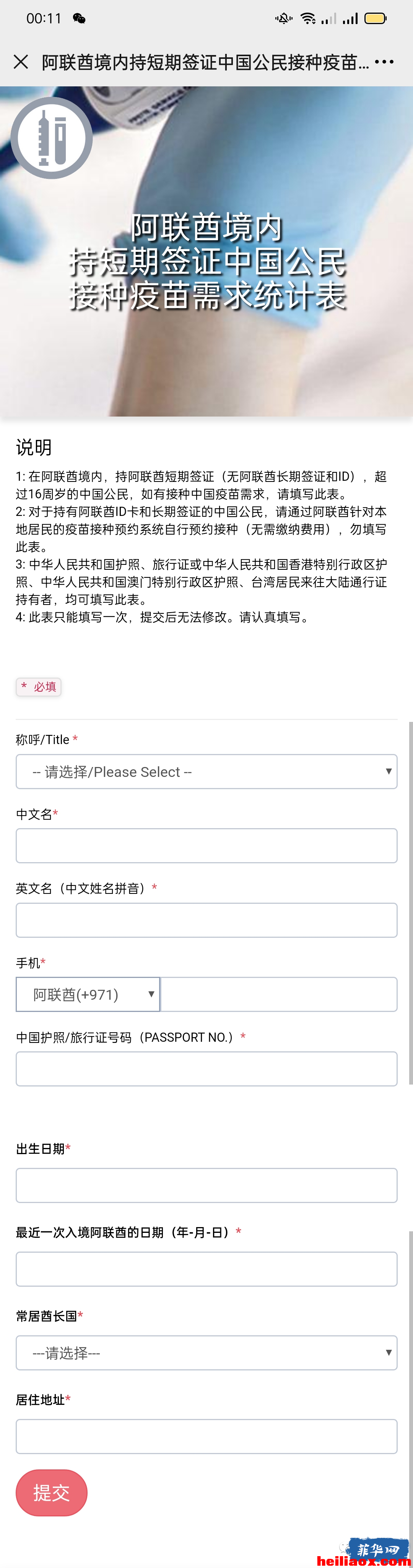Submit the form with 提交 button
This screenshot has width=413, height=1568.
click(52, 1492)
